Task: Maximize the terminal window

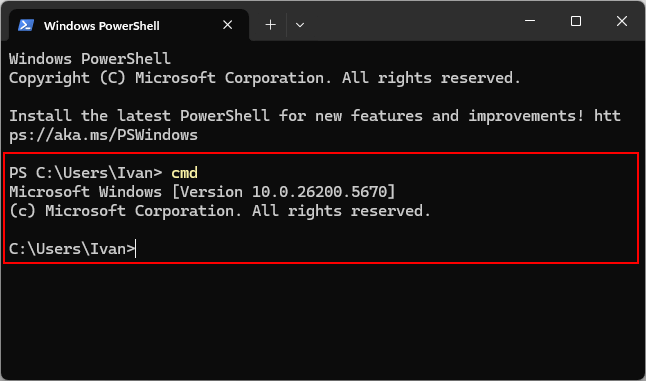Action: tap(576, 21)
